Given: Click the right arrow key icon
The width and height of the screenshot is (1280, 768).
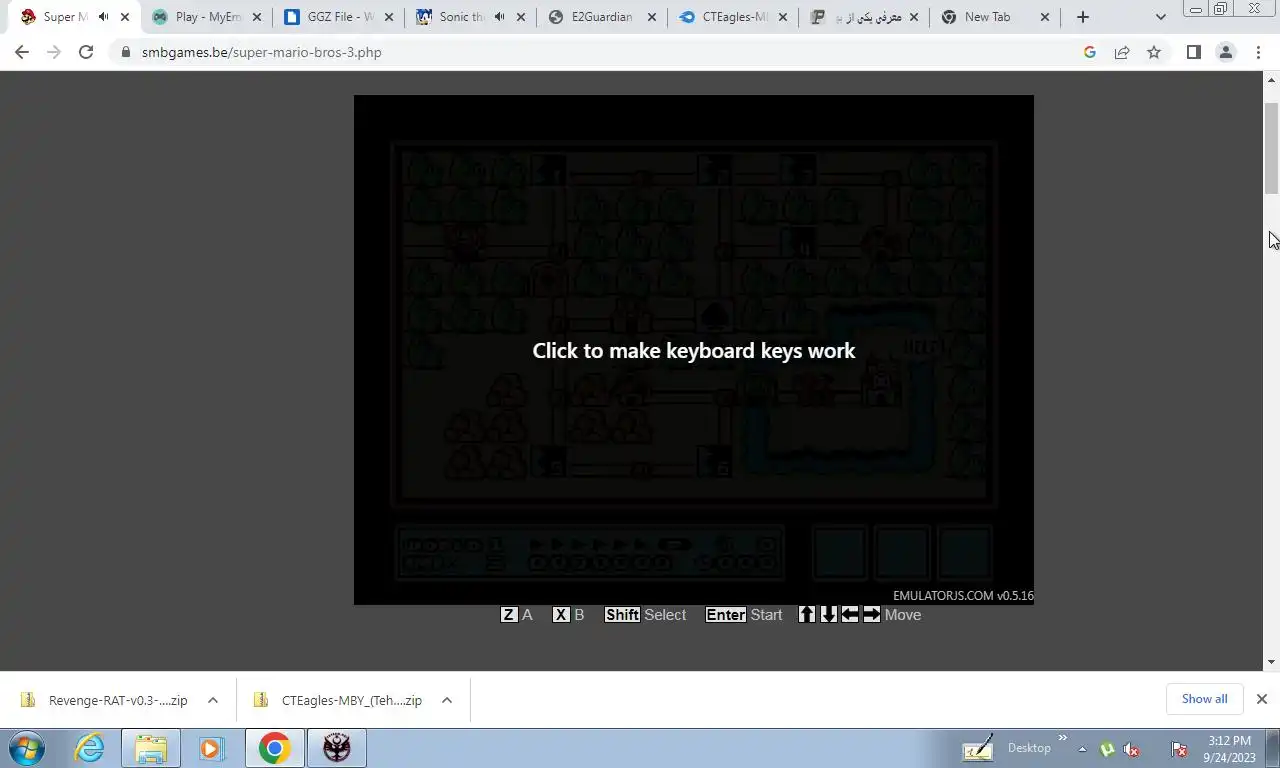Looking at the screenshot, I should pyautogui.click(x=872, y=614).
